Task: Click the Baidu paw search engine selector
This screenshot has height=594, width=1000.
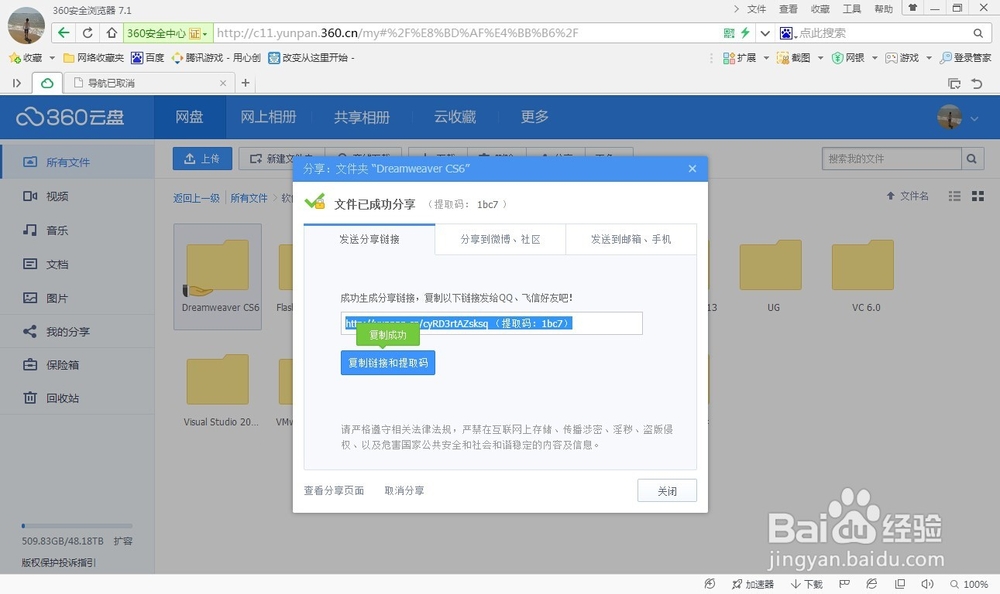Action: tap(787, 33)
